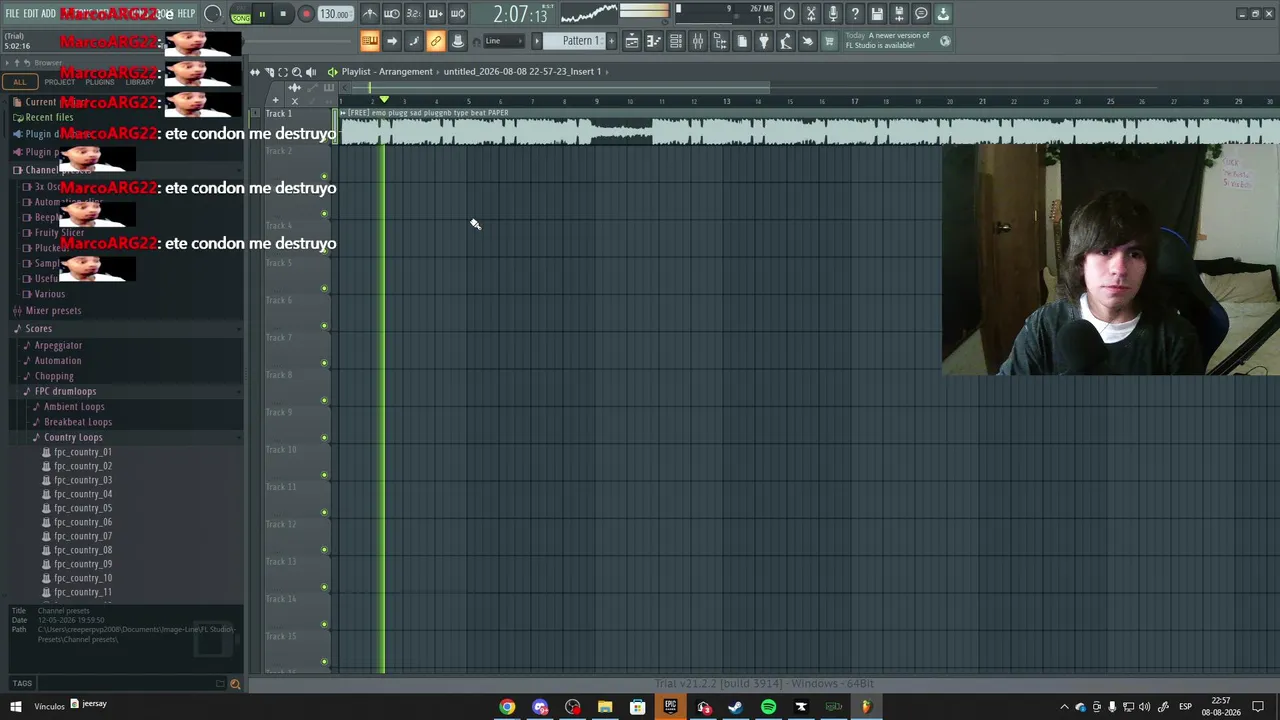Click the browser TAGS search icon
The height and width of the screenshot is (720, 1280).
(235, 684)
